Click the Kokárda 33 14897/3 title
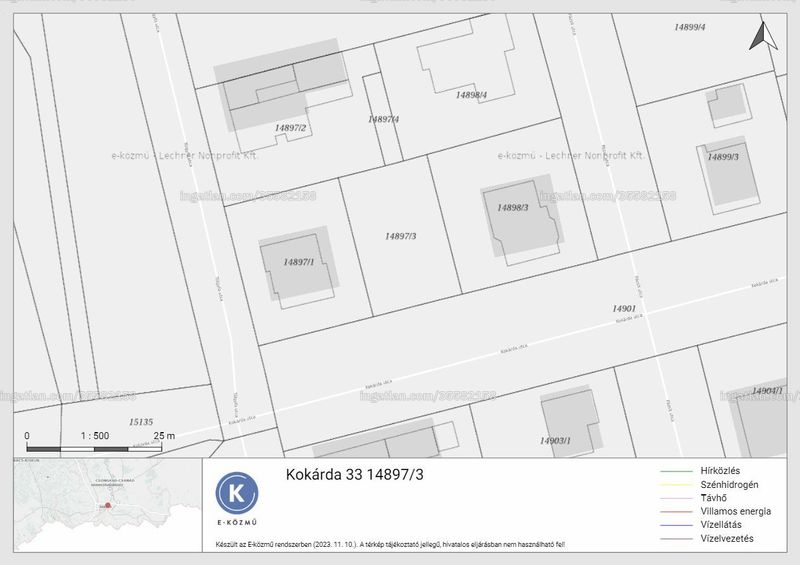Image resolution: width=800 pixels, height=565 pixels. (355, 475)
